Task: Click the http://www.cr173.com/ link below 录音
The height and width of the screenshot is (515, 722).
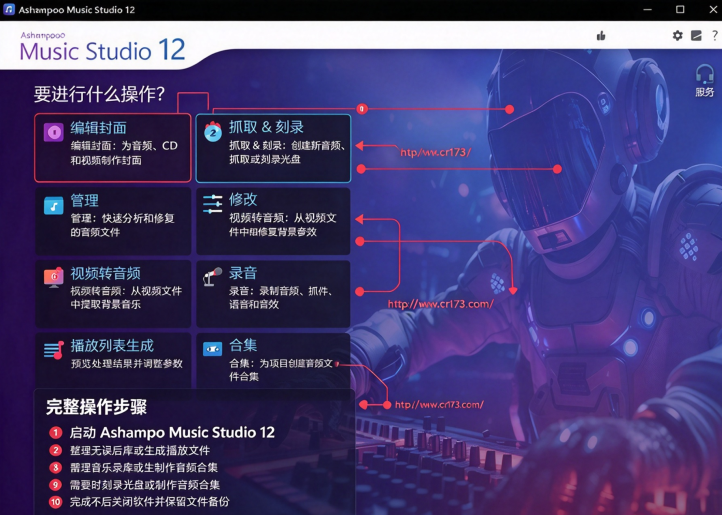Action: pyautogui.click(x=440, y=304)
